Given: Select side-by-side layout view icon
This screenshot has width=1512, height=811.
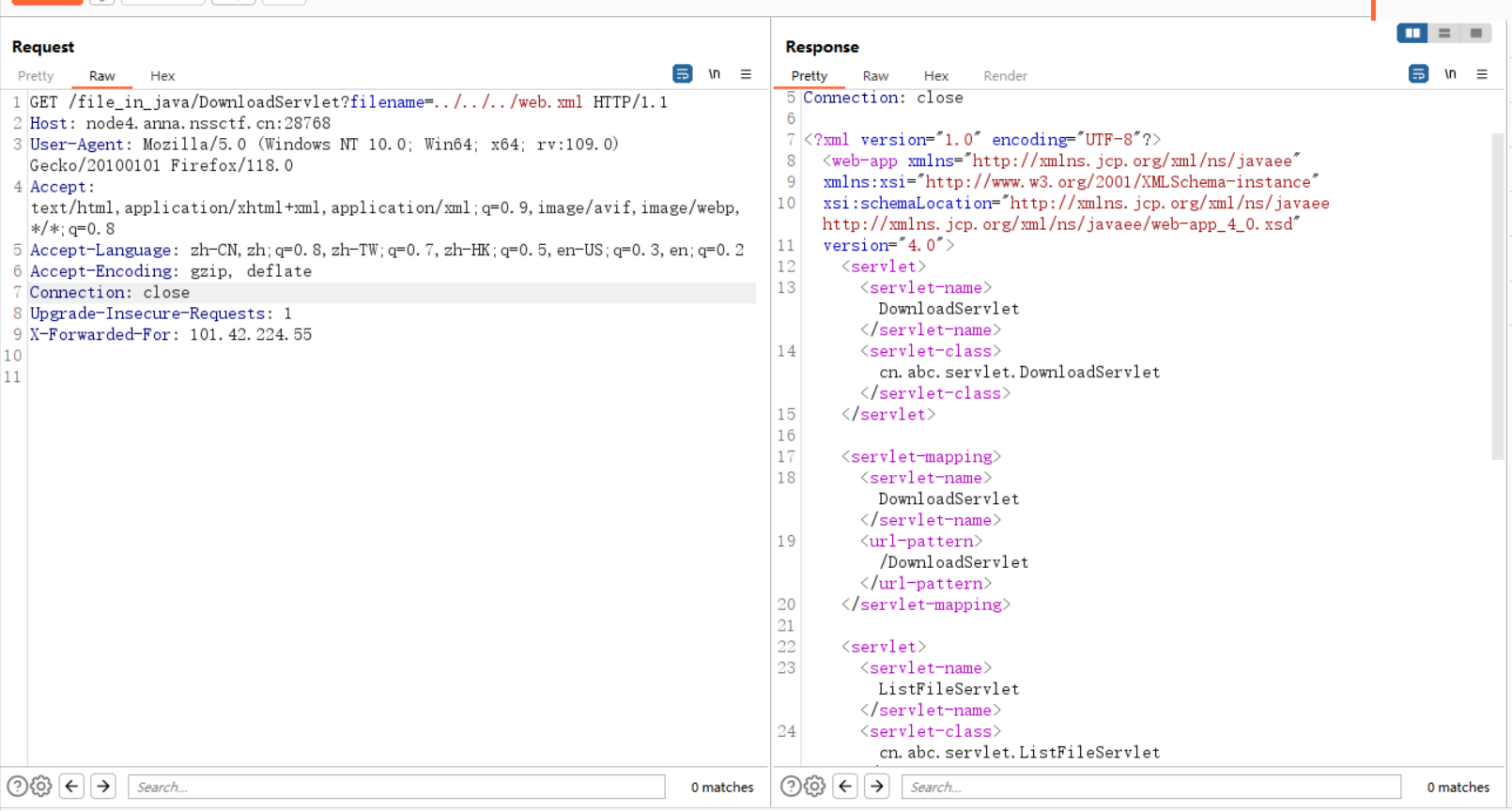Looking at the screenshot, I should (1412, 33).
